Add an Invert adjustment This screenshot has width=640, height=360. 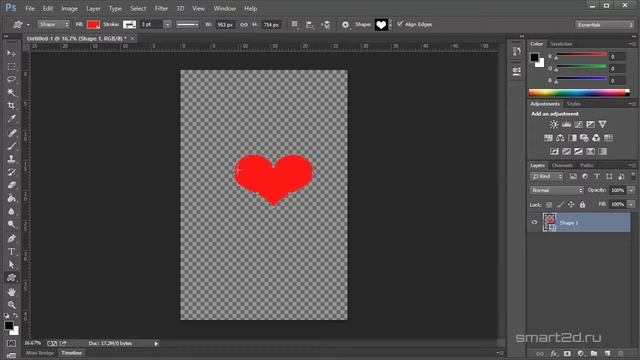coord(554,151)
